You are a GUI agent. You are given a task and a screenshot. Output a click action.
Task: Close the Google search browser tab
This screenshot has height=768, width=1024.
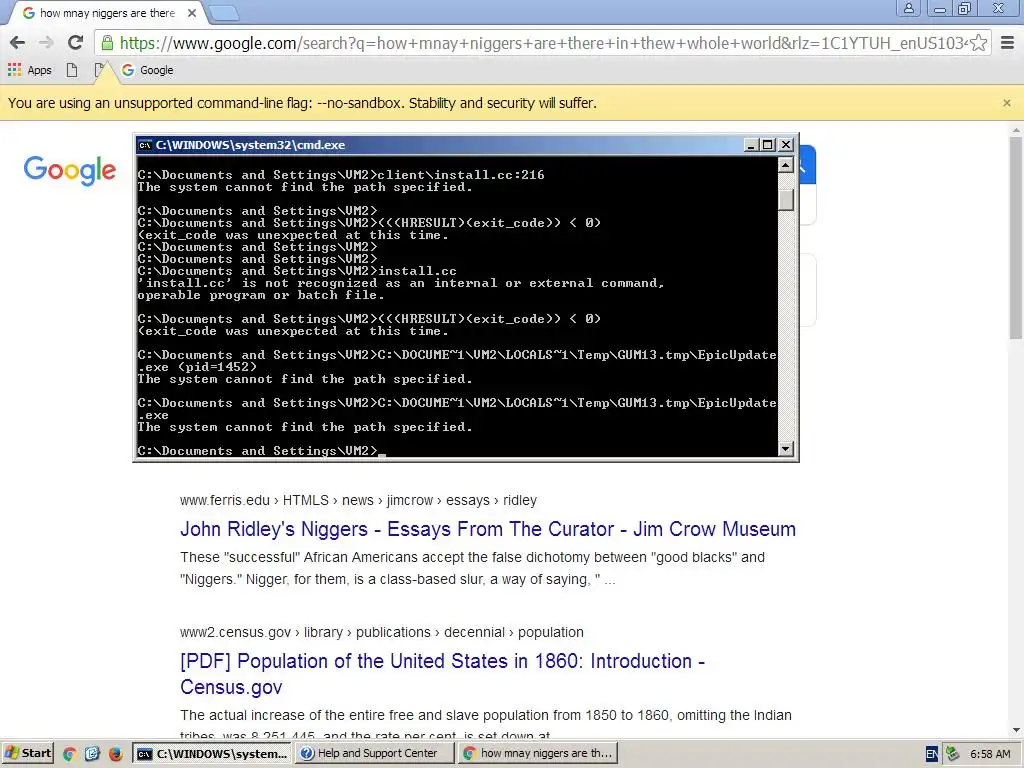(x=191, y=13)
